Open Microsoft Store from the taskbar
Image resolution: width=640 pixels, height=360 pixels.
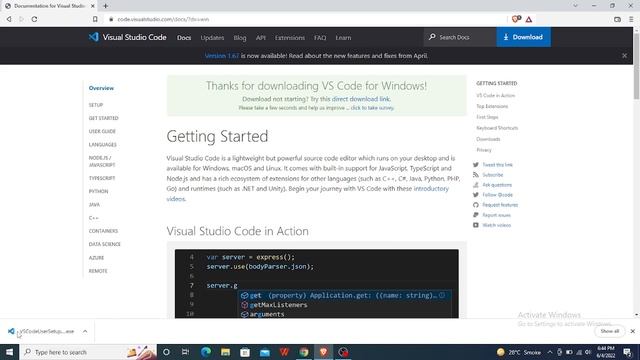click(245, 352)
